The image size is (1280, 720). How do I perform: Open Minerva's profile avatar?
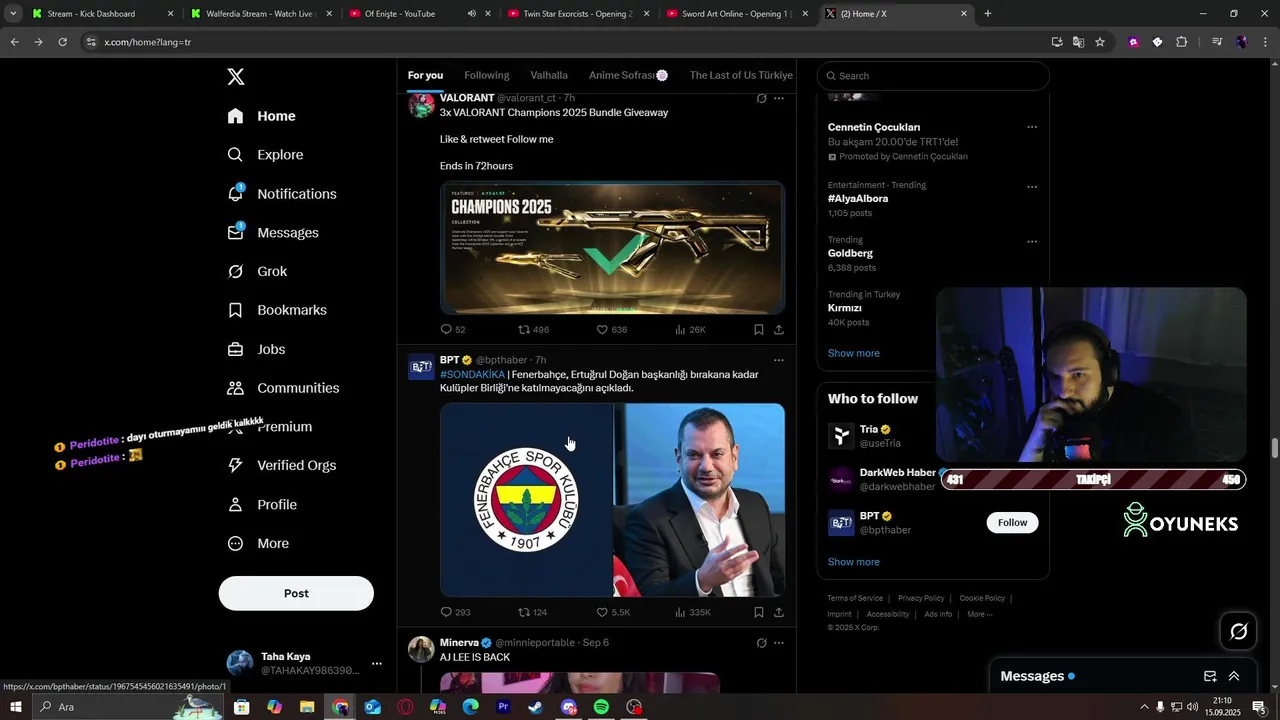click(x=421, y=649)
